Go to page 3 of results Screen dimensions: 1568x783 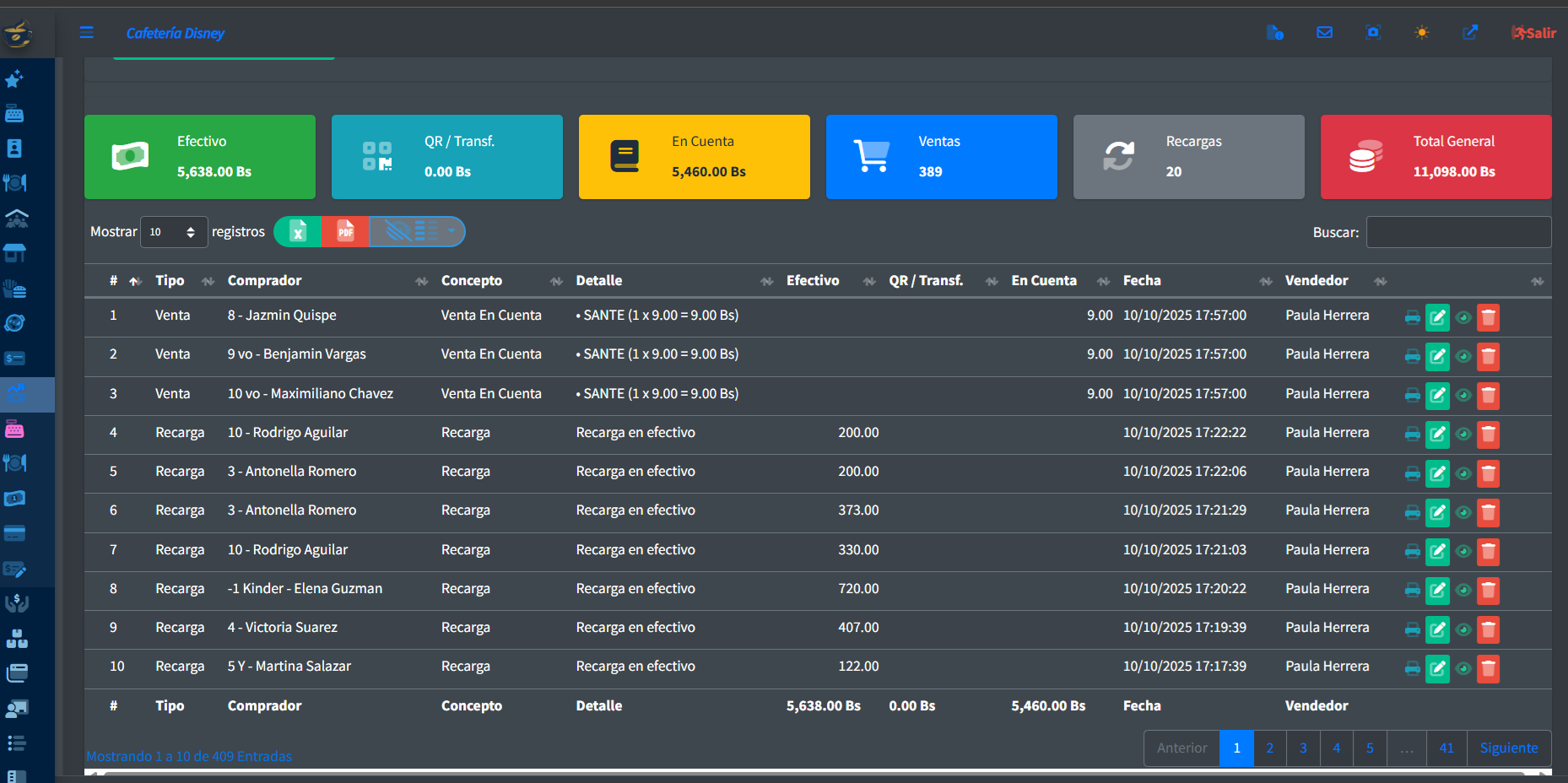coord(1303,748)
